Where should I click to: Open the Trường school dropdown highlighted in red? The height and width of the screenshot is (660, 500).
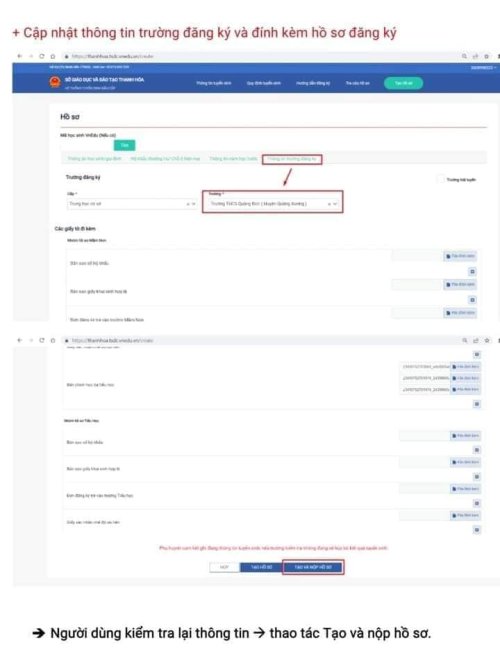(273, 204)
